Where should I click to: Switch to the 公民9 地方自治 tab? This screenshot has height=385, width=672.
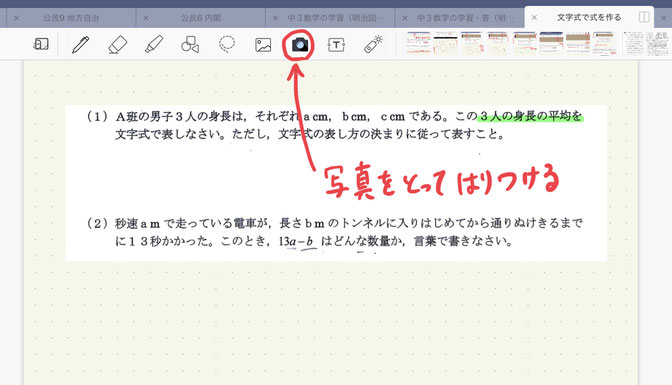71,18
